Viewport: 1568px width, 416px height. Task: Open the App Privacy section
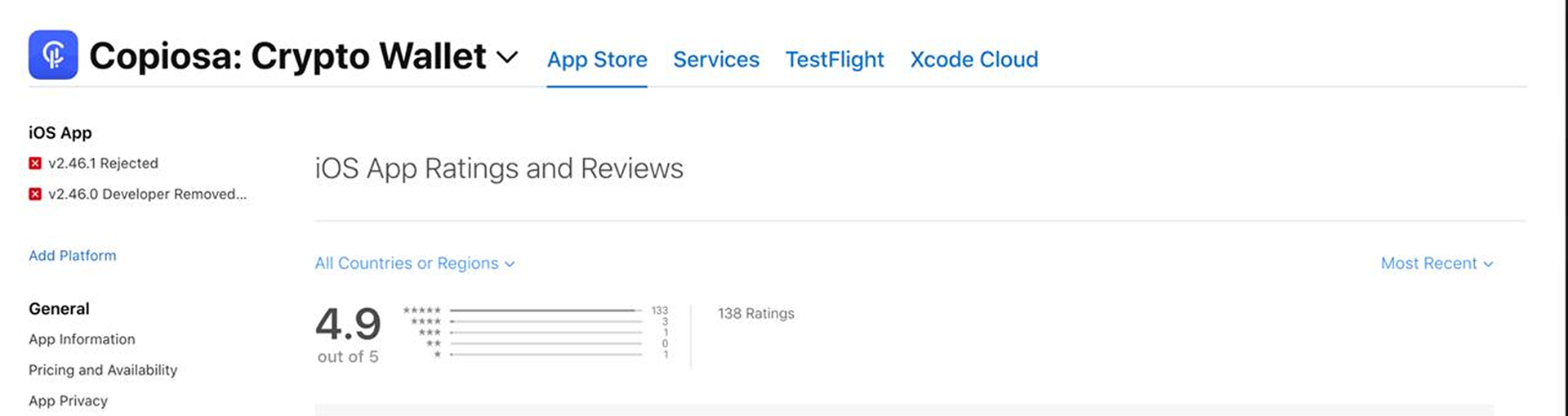(68, 400)
